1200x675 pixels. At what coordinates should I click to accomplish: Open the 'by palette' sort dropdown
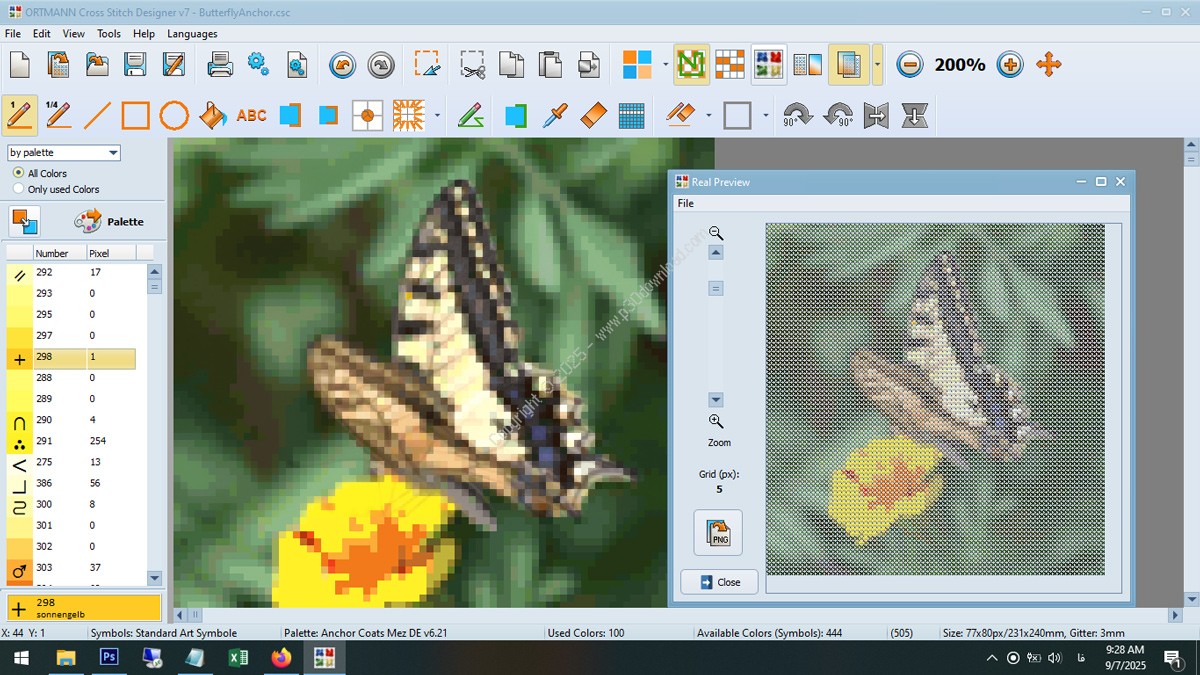pos(64,153)
